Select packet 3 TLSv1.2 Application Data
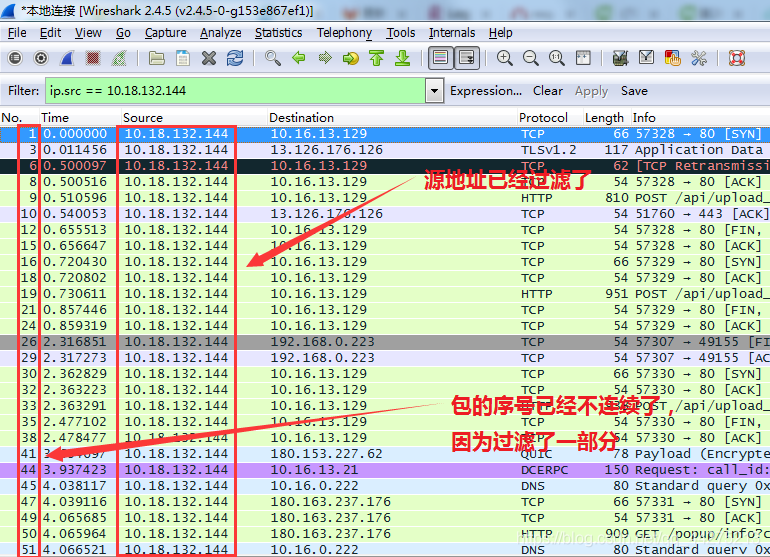 [385, 150]
